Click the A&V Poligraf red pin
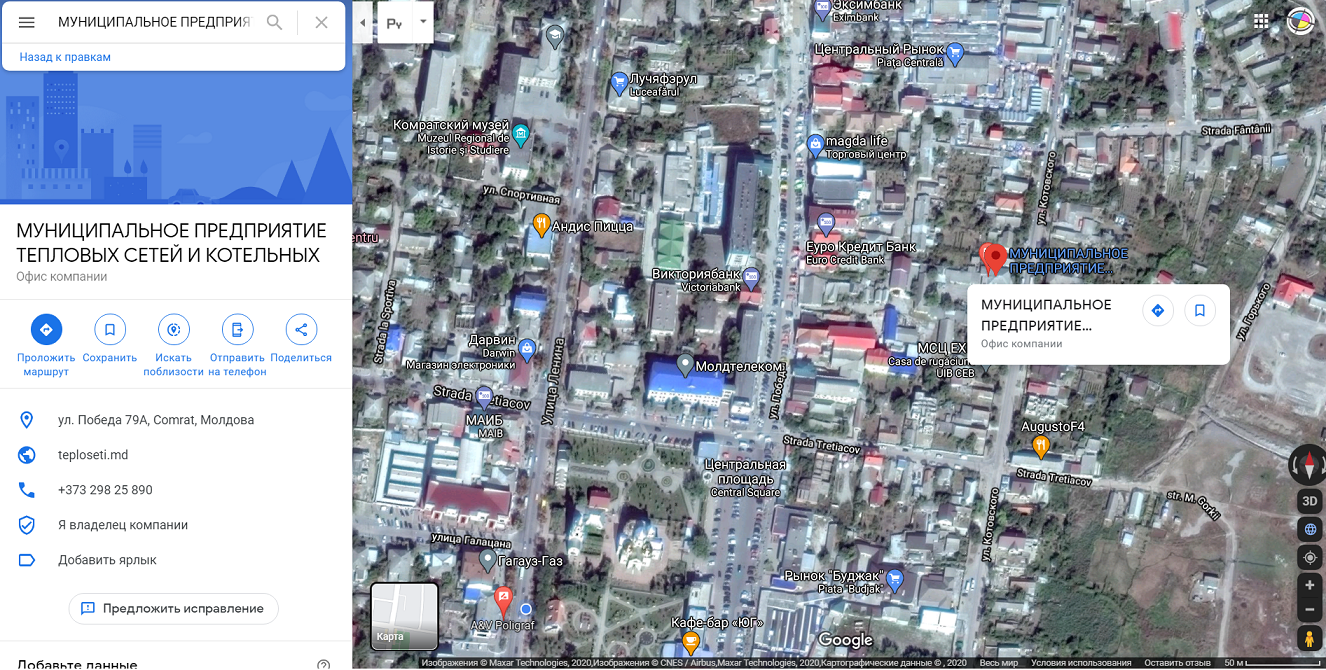 pos(503,601)
